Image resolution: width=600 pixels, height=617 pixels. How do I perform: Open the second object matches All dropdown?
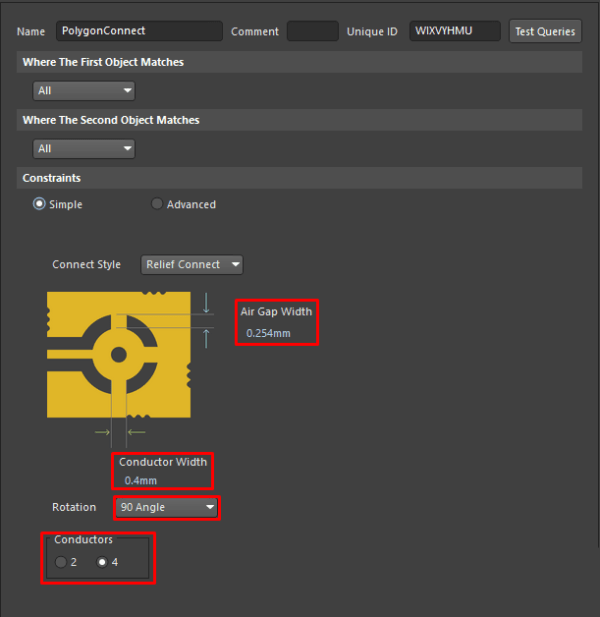pos(84,149)
